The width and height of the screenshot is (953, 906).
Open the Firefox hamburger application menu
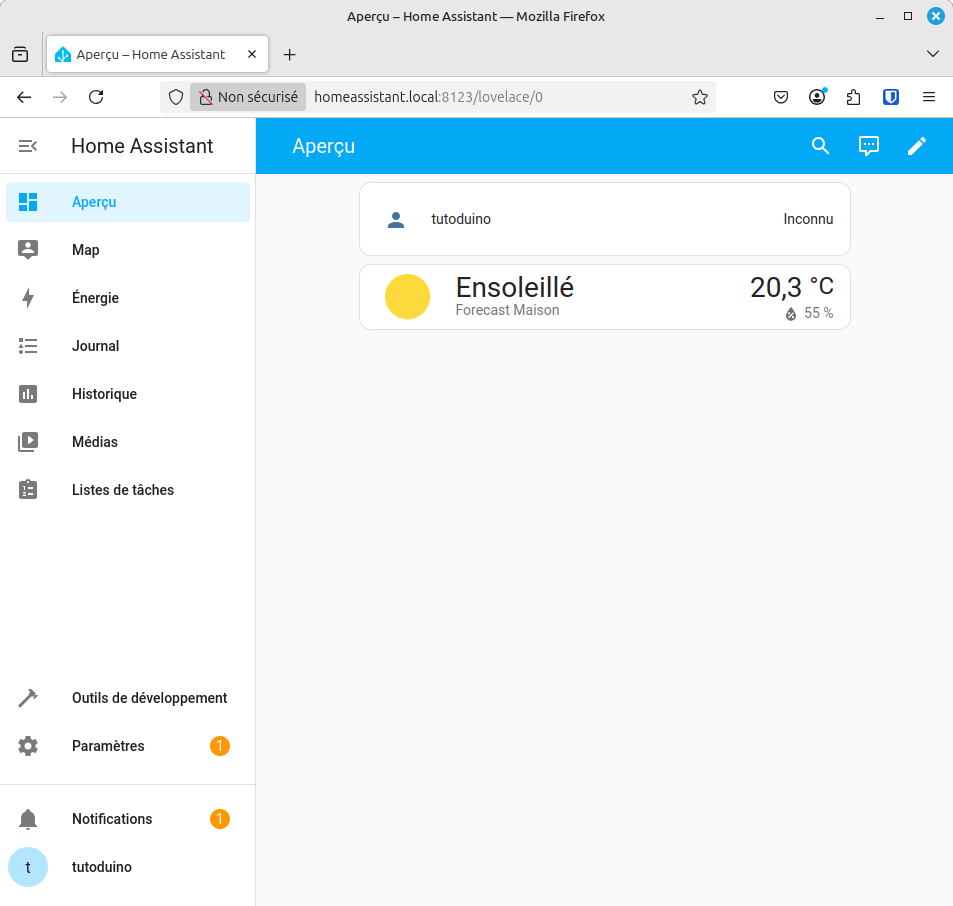pos(929,97)
